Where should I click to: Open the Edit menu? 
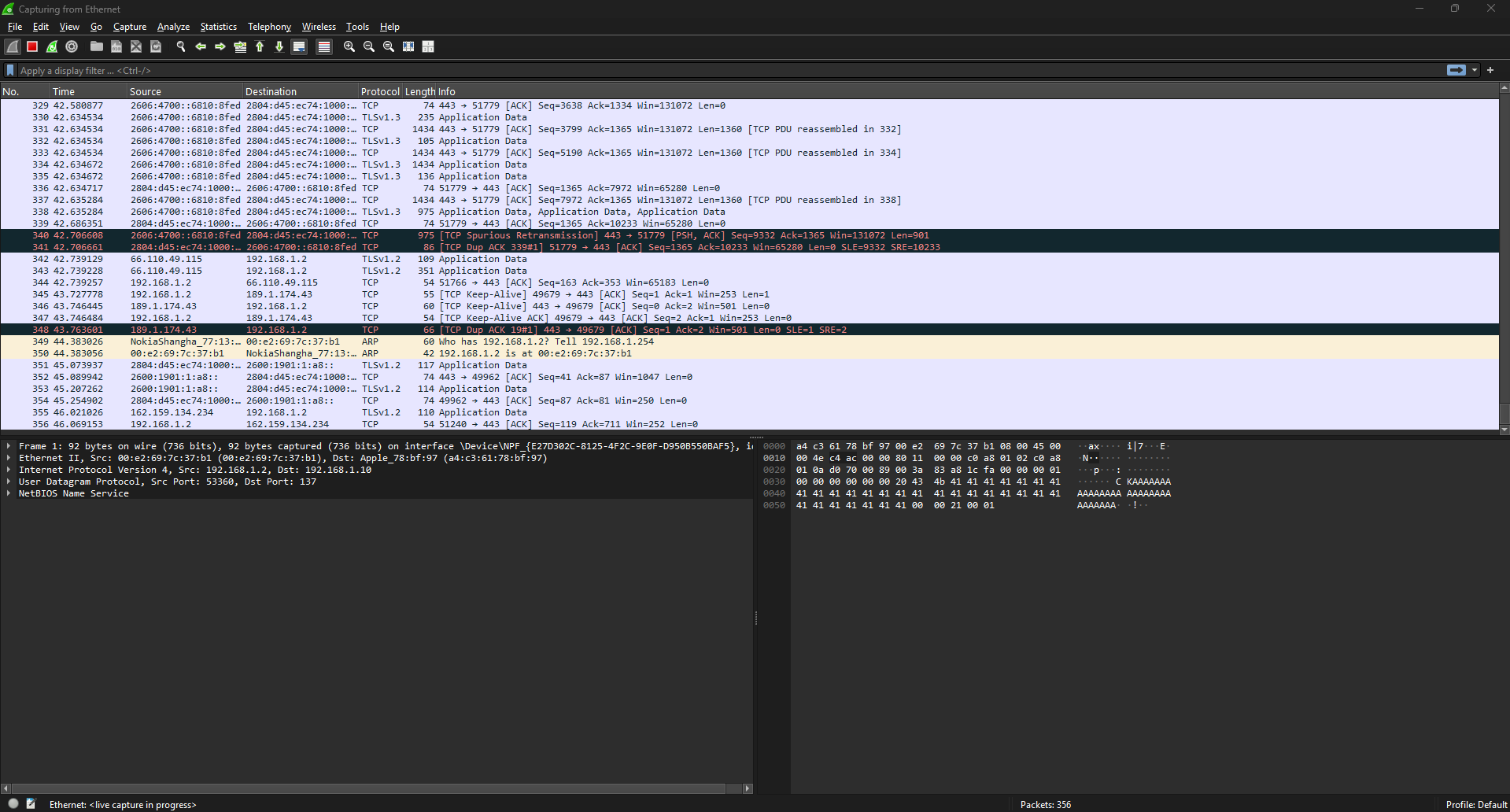click(41, 27)
